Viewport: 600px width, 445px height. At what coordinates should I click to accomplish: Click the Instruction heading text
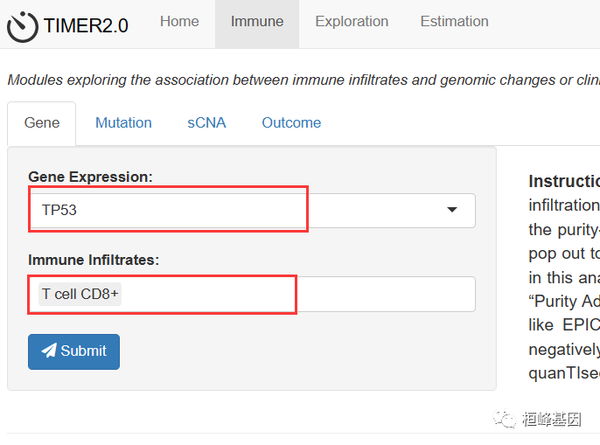click(564, 181)
